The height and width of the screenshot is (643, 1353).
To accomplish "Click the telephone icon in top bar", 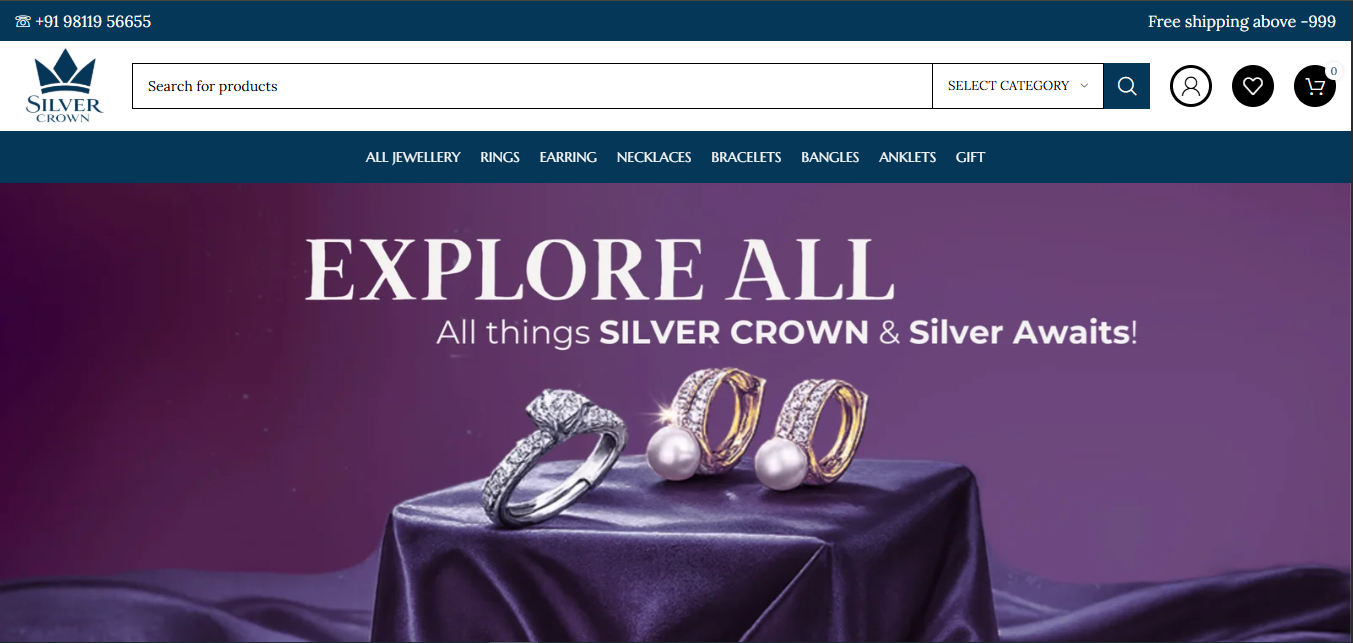I will [23, 21].
